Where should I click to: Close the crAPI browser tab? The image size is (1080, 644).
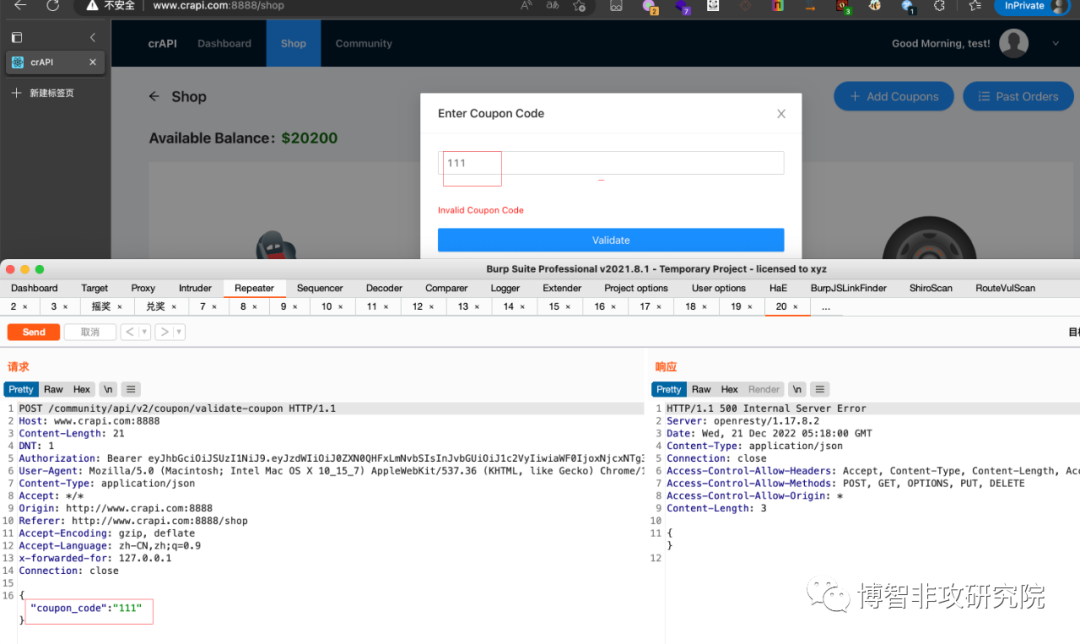(x=92, y=62)
